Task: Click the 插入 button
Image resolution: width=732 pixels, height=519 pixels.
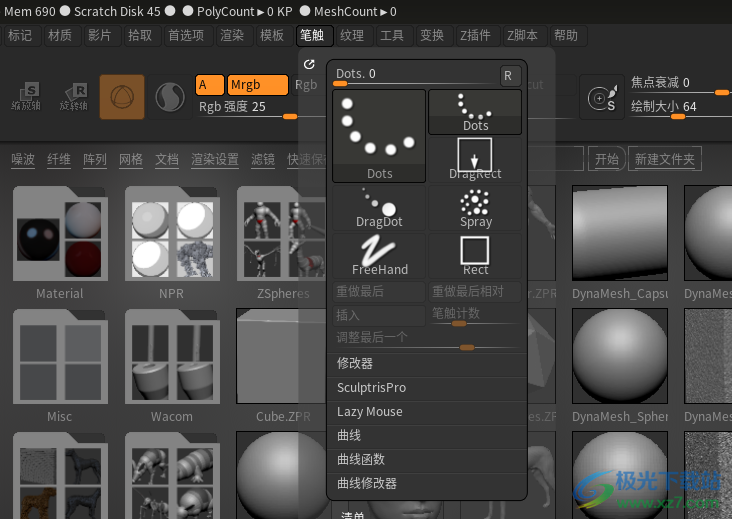Action: click(x=379, y=316)
